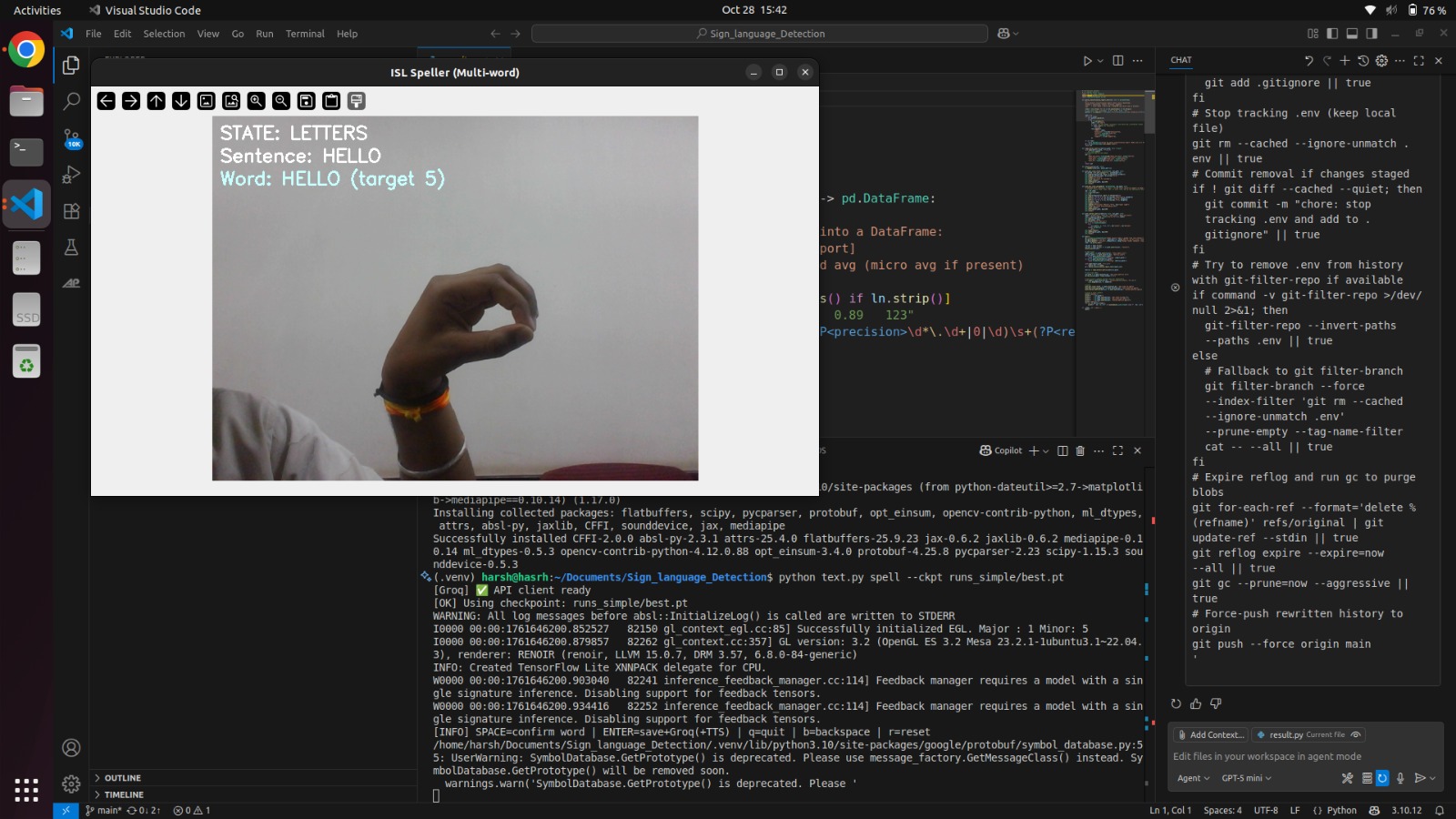Send the chat message

click(x=1420, y=778)
